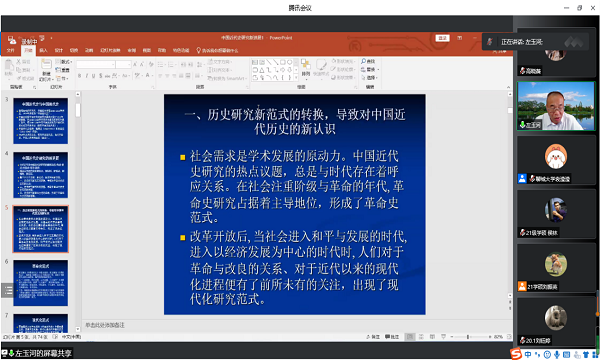Open the Arrange shapes tool
The height and width of the screenshot is (360, 600).
306,68
